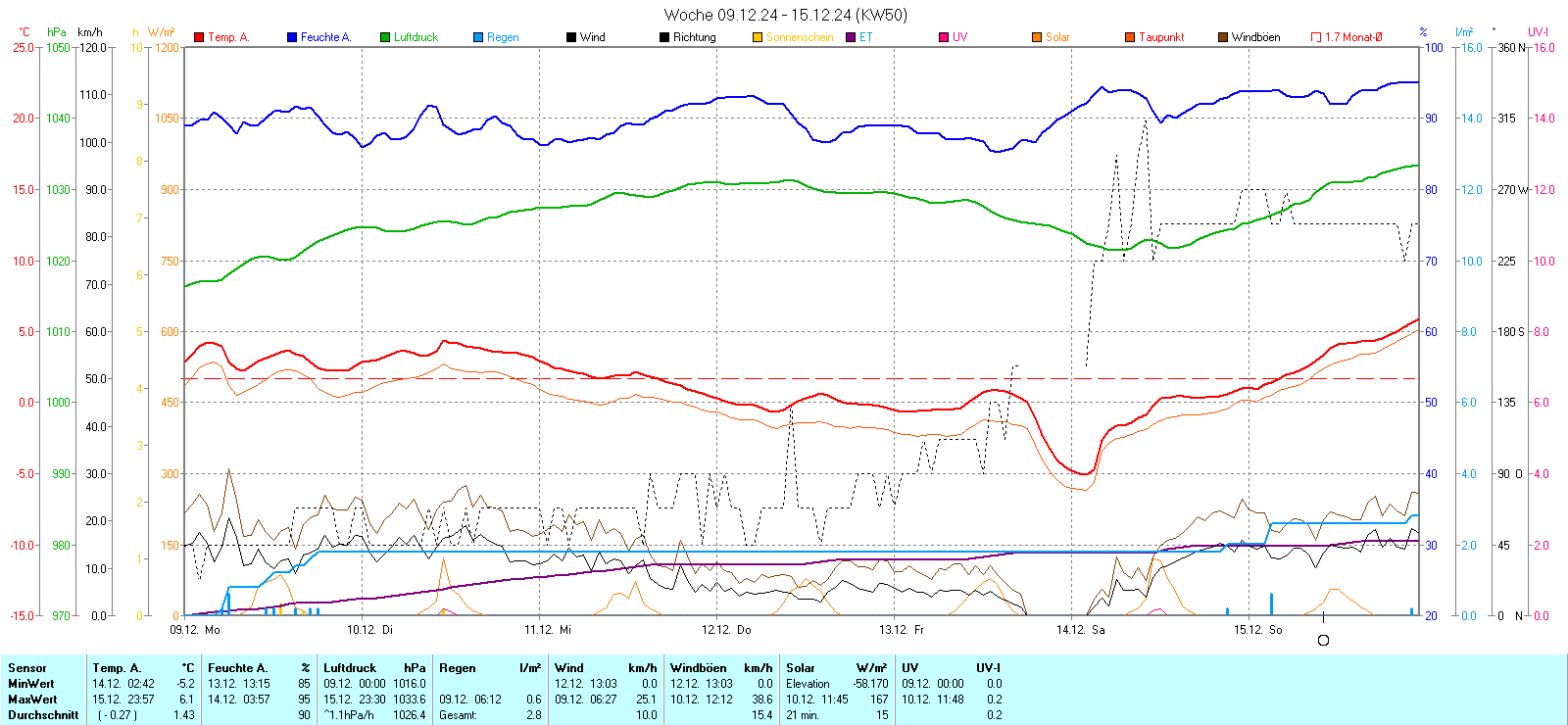Select the green Luftdruck legend square
Screen dimensions: 1568x725
(x=385, y=37)
